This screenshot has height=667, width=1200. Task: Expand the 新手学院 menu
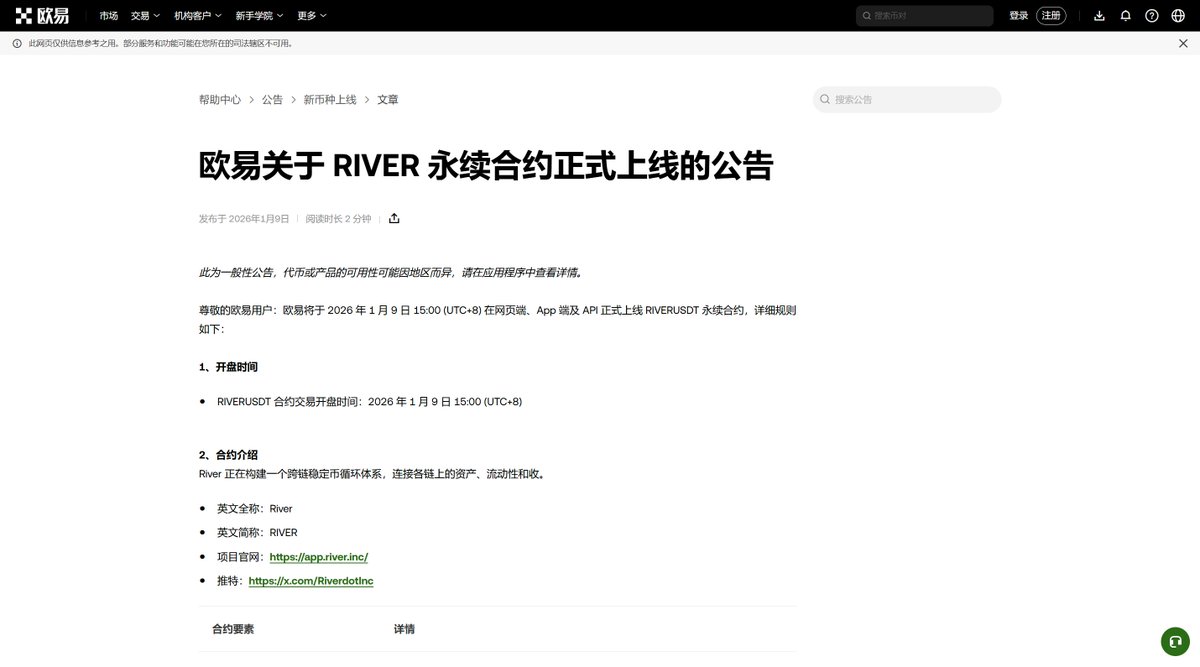click(255, 15)
